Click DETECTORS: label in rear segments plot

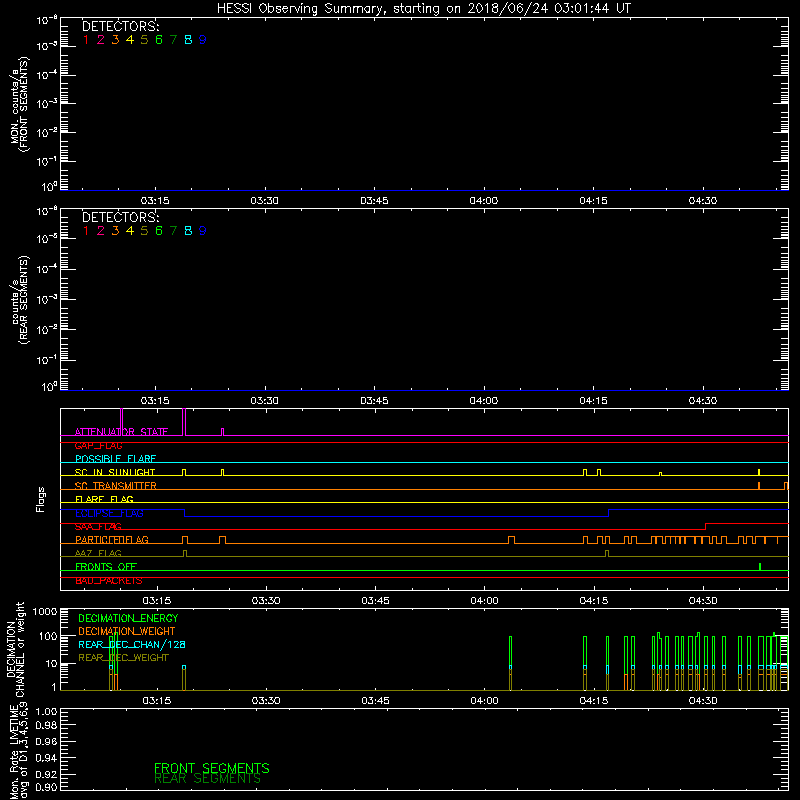[x=120, y=217]
